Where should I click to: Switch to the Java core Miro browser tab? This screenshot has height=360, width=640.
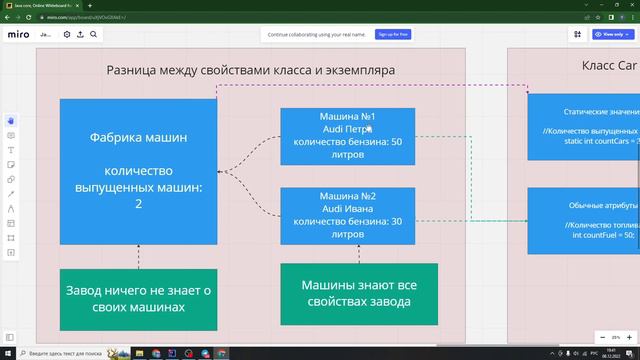(42, 6)
